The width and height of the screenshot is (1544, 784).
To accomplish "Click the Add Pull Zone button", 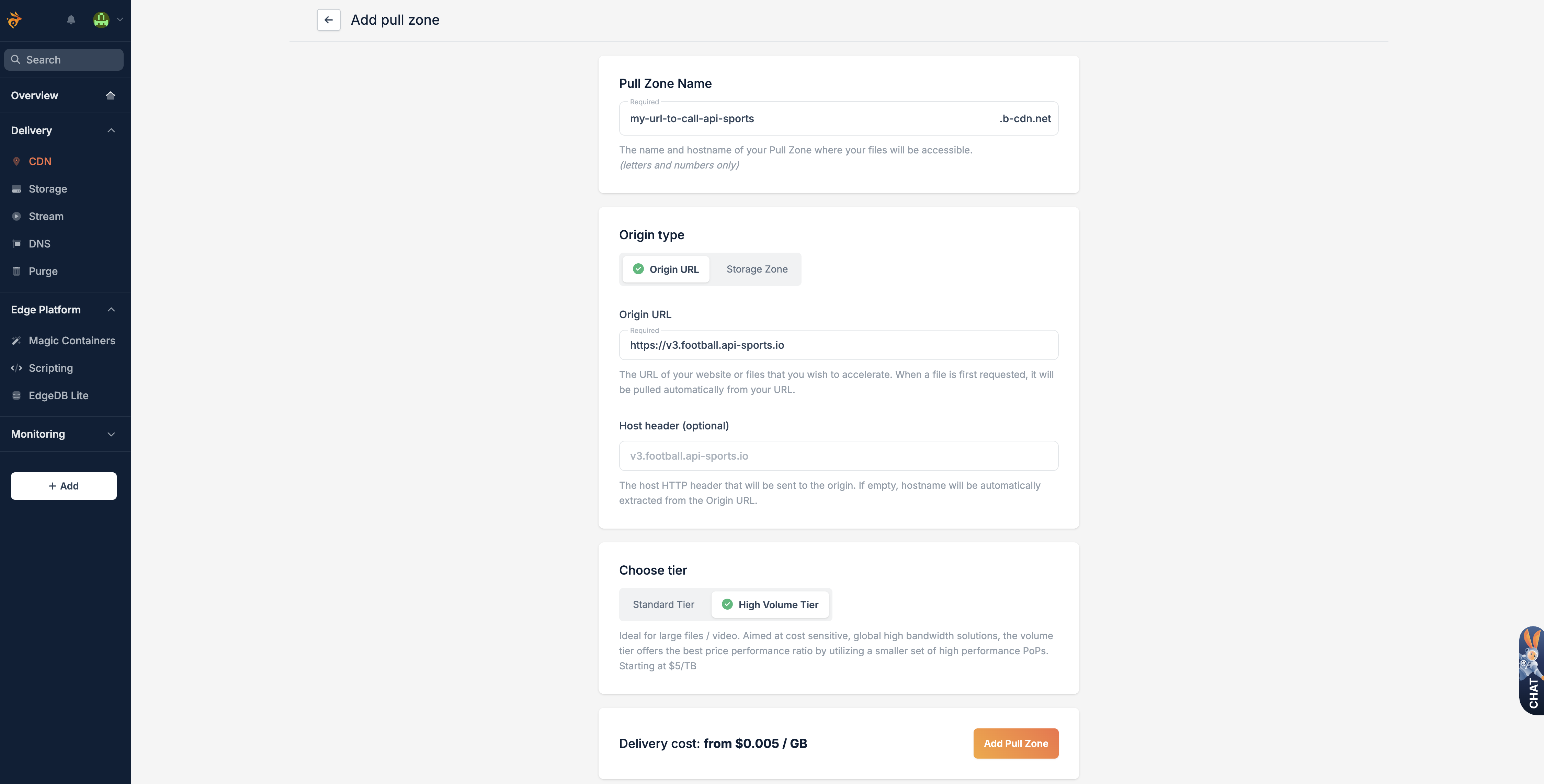I will click(x=1016, y=743).
